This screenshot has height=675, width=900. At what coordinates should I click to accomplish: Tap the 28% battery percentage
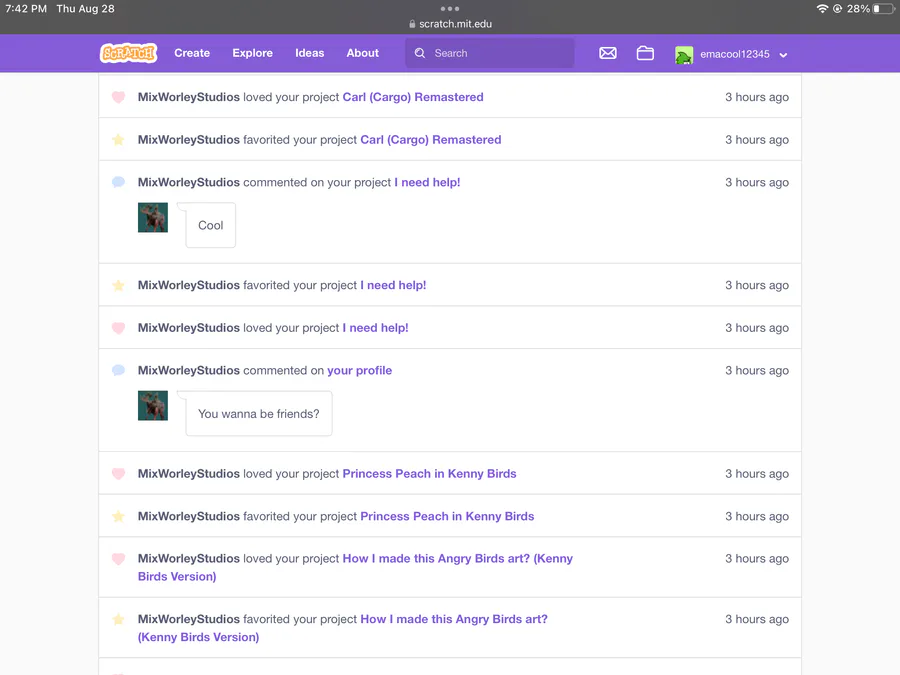pos(859,9)
